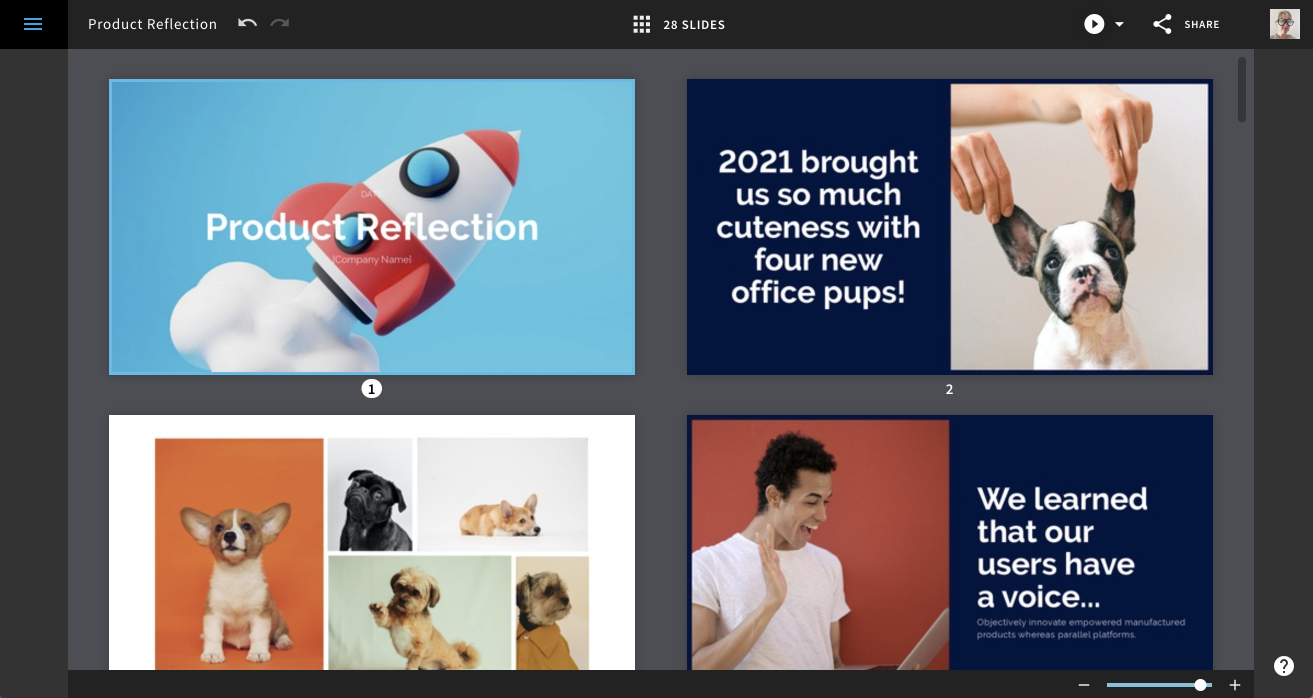This screenshot has width=1313, height=698.
Task: Click the 28 SLIDES label
Action: click(x=694, y=24)
